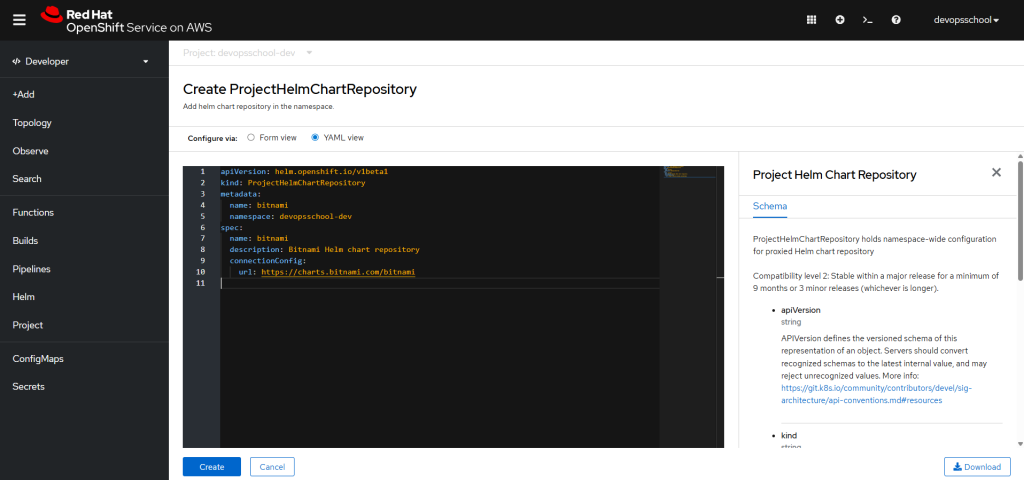Switch to the Schema tab
Viewport: 1024px width, 480px height.
769,206
